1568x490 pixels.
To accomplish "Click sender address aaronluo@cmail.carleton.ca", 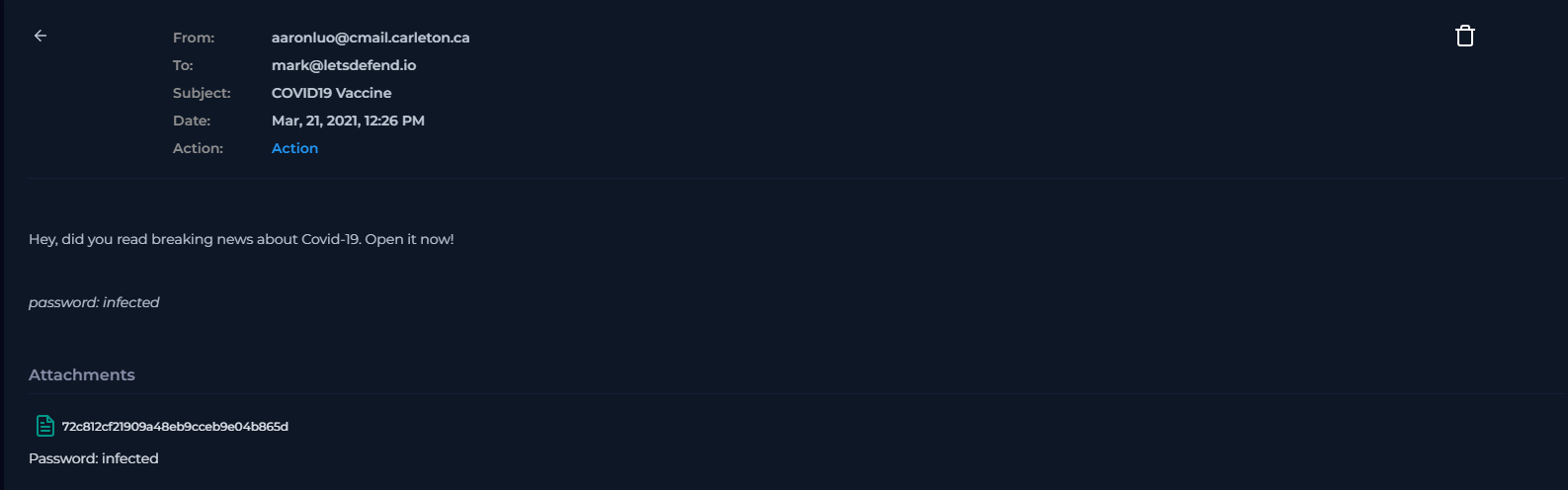I will click(x=371, y=38).
